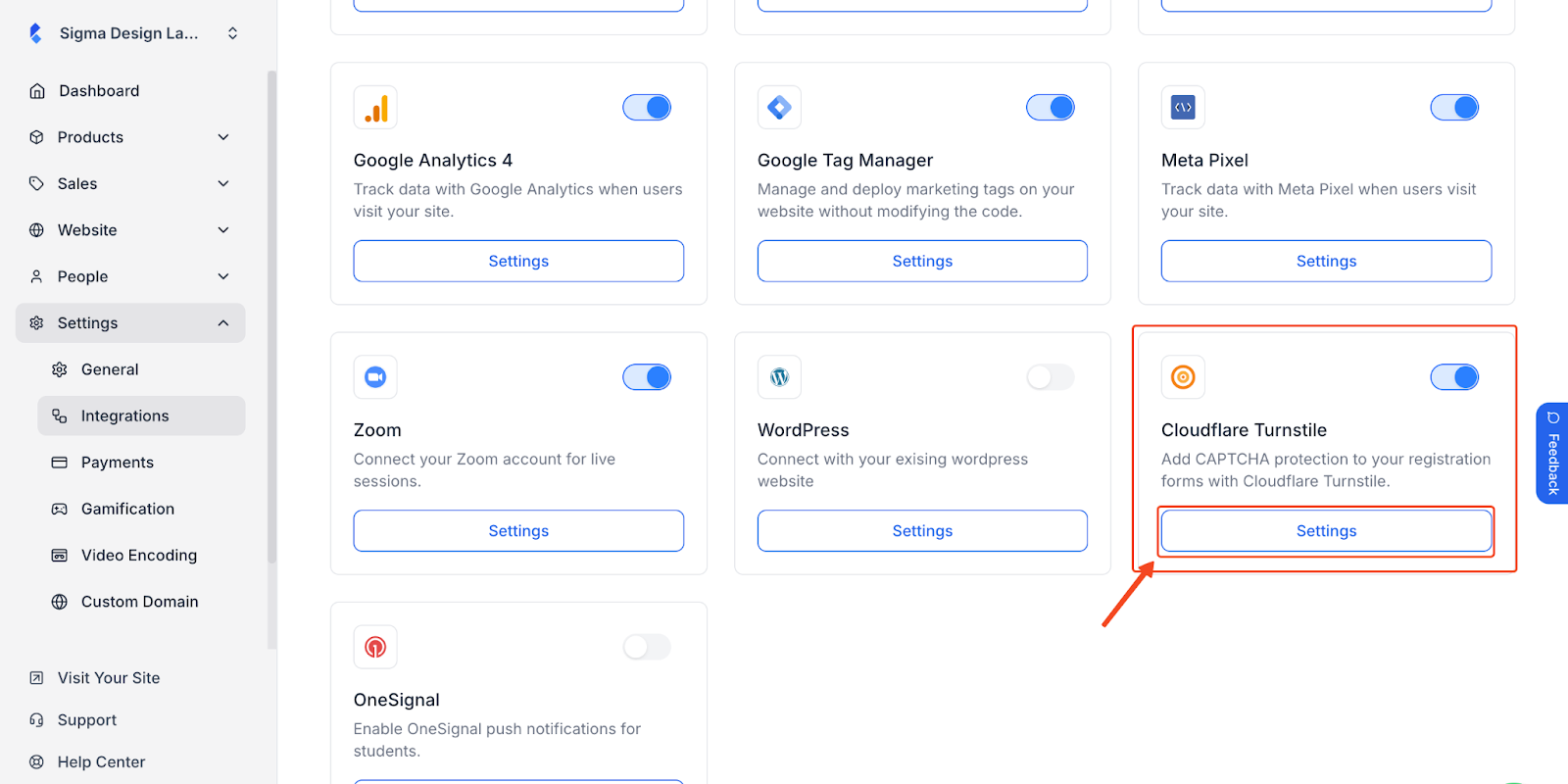This screenshot has width=1568, height=784.
Task: Open the Sigma Design Lab workspace switcher
Action: coord(232,33)
